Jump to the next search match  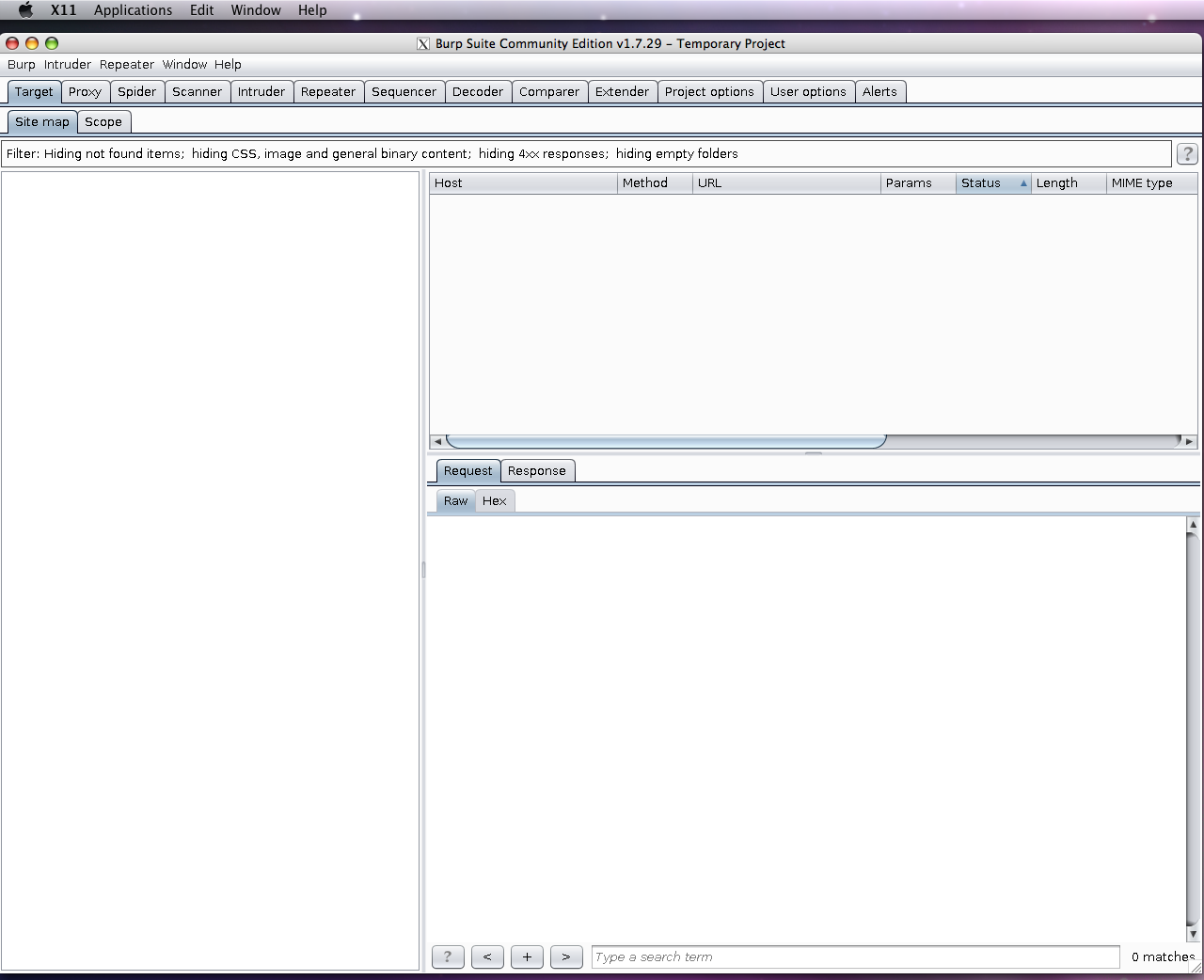pos(566,956)
